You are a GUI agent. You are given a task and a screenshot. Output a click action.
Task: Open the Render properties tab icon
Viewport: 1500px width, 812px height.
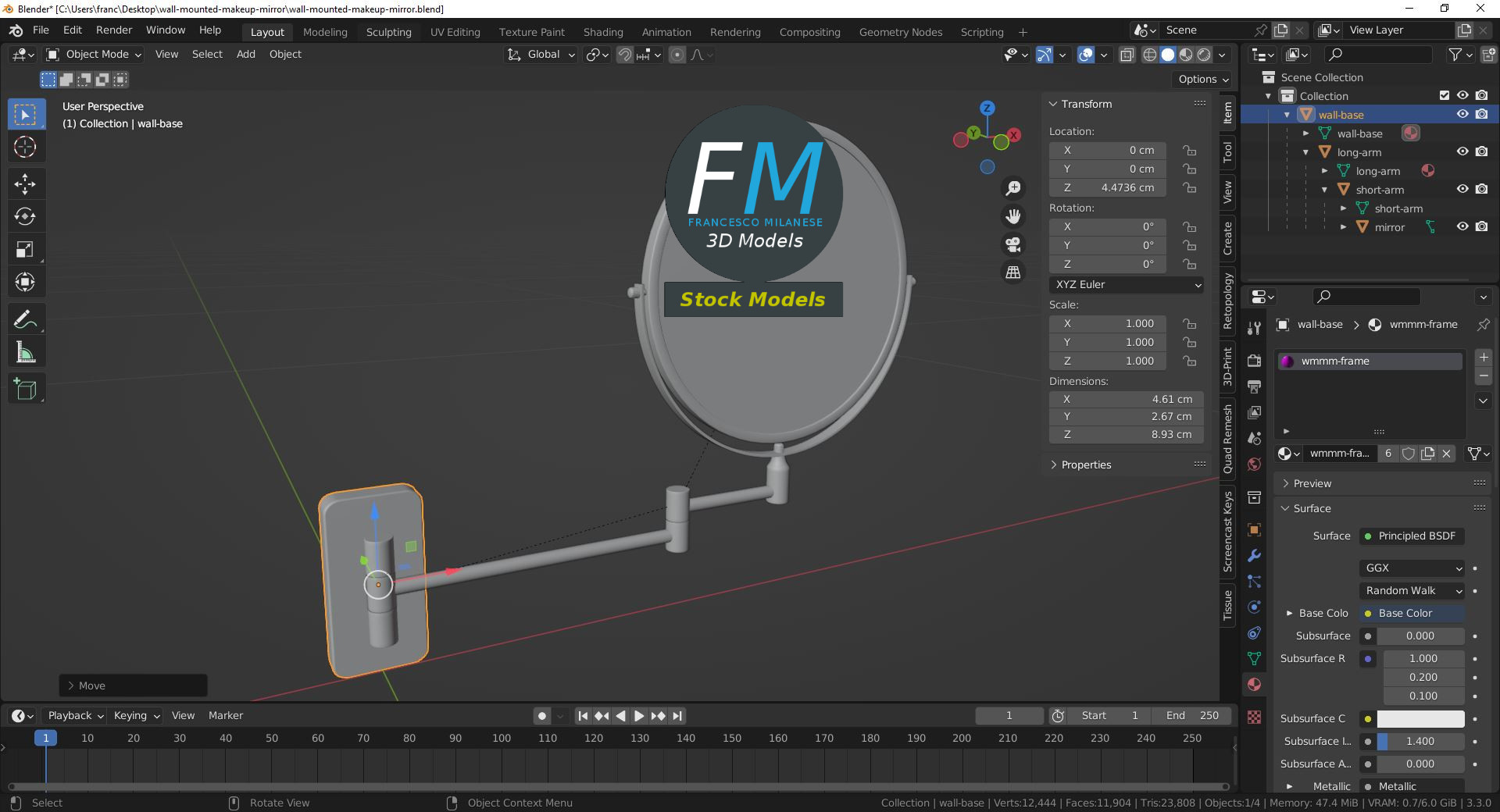(x=1255, y=361)
